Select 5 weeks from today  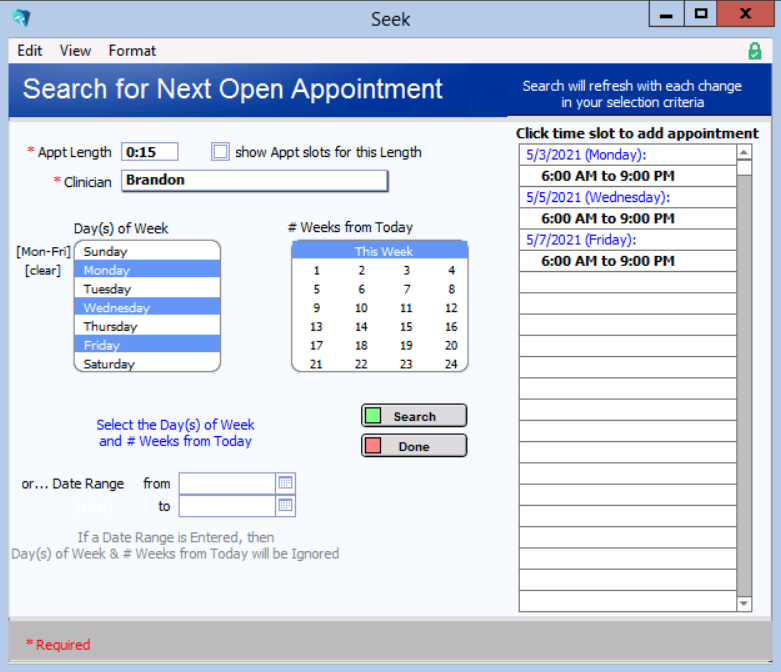(x=316, y=289)
